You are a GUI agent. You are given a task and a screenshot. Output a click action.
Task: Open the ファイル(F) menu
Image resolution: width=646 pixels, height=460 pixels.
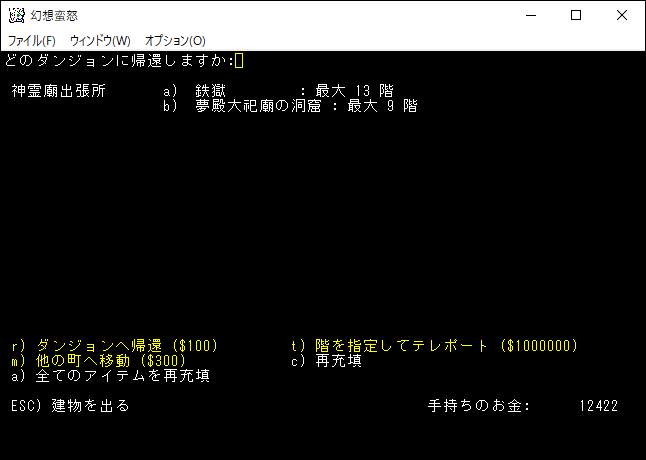32,41
